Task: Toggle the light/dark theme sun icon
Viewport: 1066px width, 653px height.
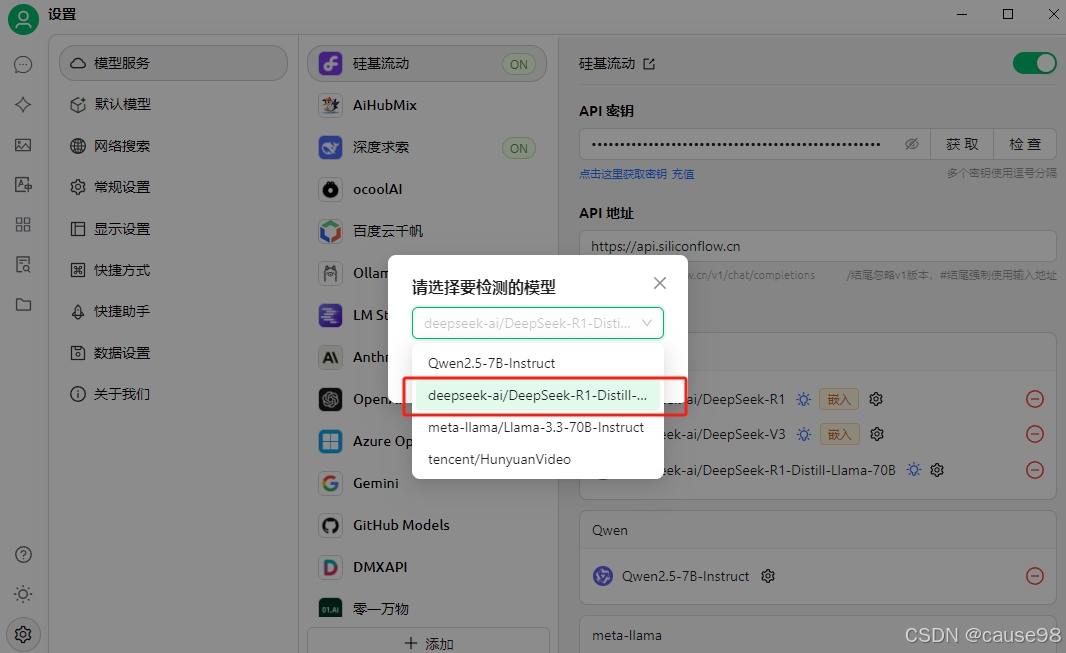Action: pyautogui.click(x=23, y=595)
